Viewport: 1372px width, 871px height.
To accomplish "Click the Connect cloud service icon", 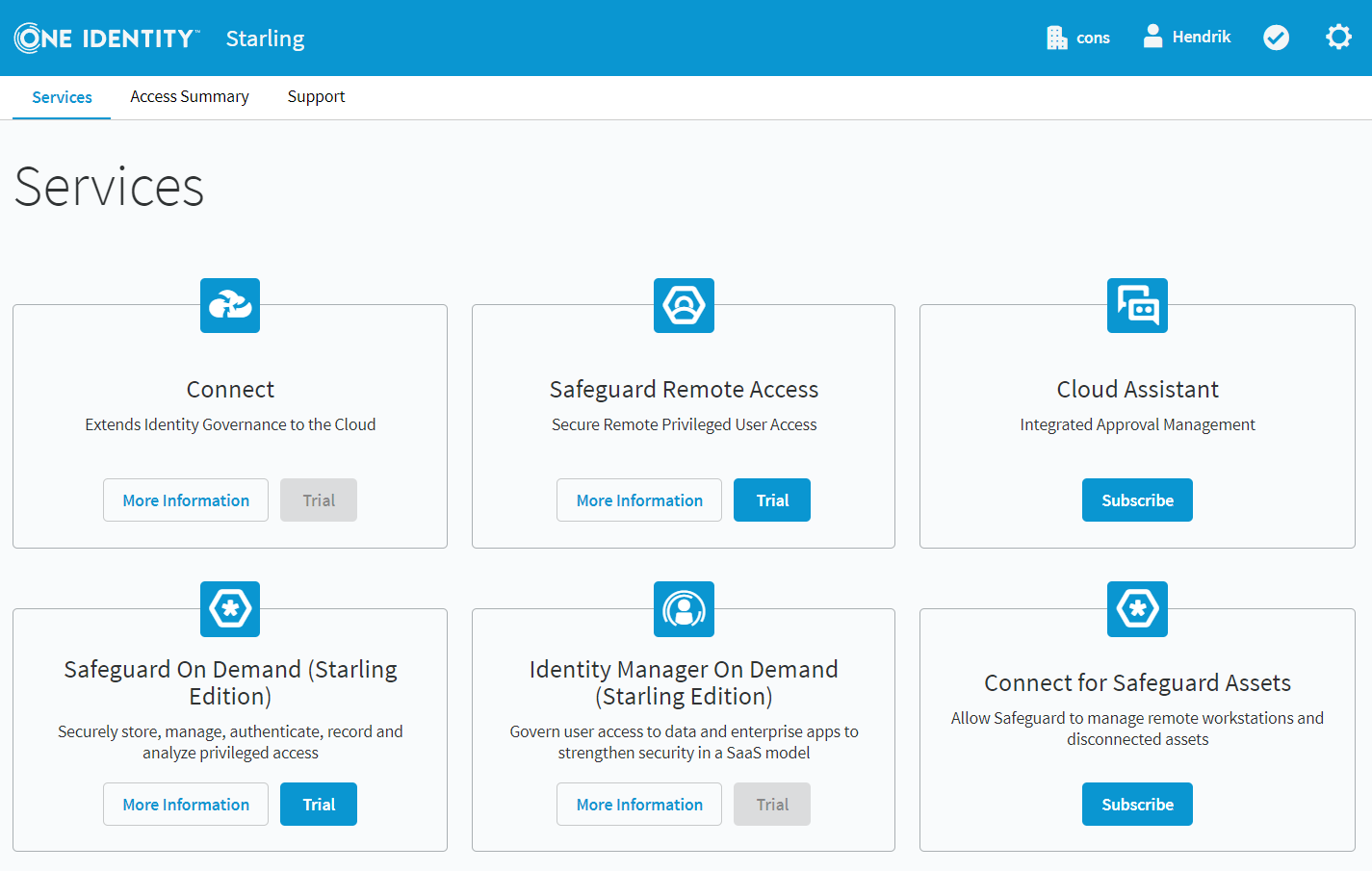I will pos(230,305).
